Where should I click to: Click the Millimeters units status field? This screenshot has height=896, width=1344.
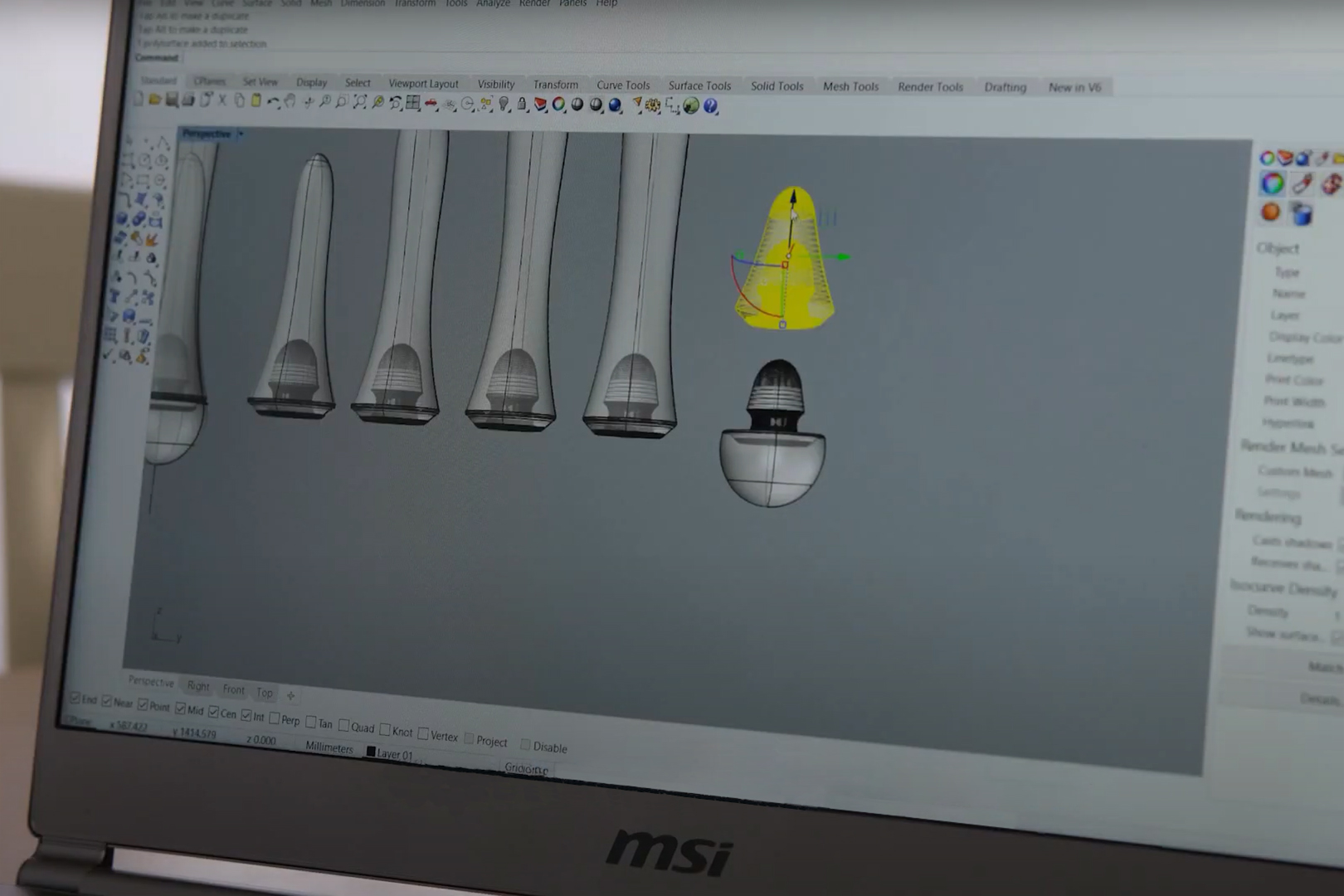(329, 747)
